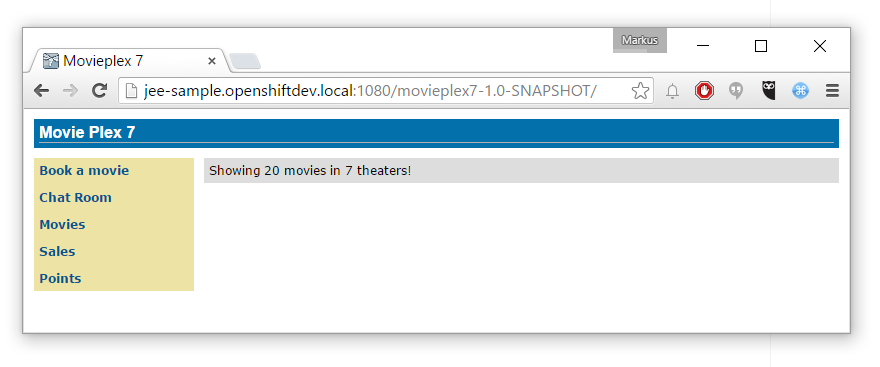
Task: Open the Points link
Action: tap(60, 278)
